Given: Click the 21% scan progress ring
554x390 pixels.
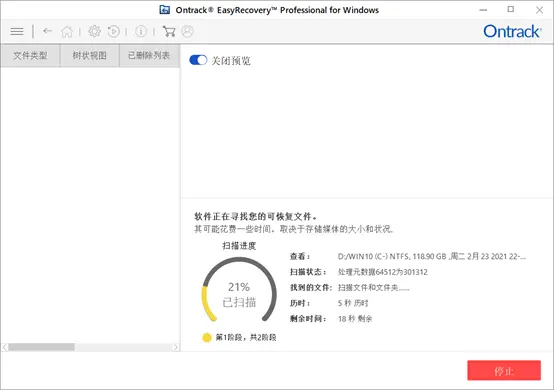Looking at the screenshot, I should [239, 290].
